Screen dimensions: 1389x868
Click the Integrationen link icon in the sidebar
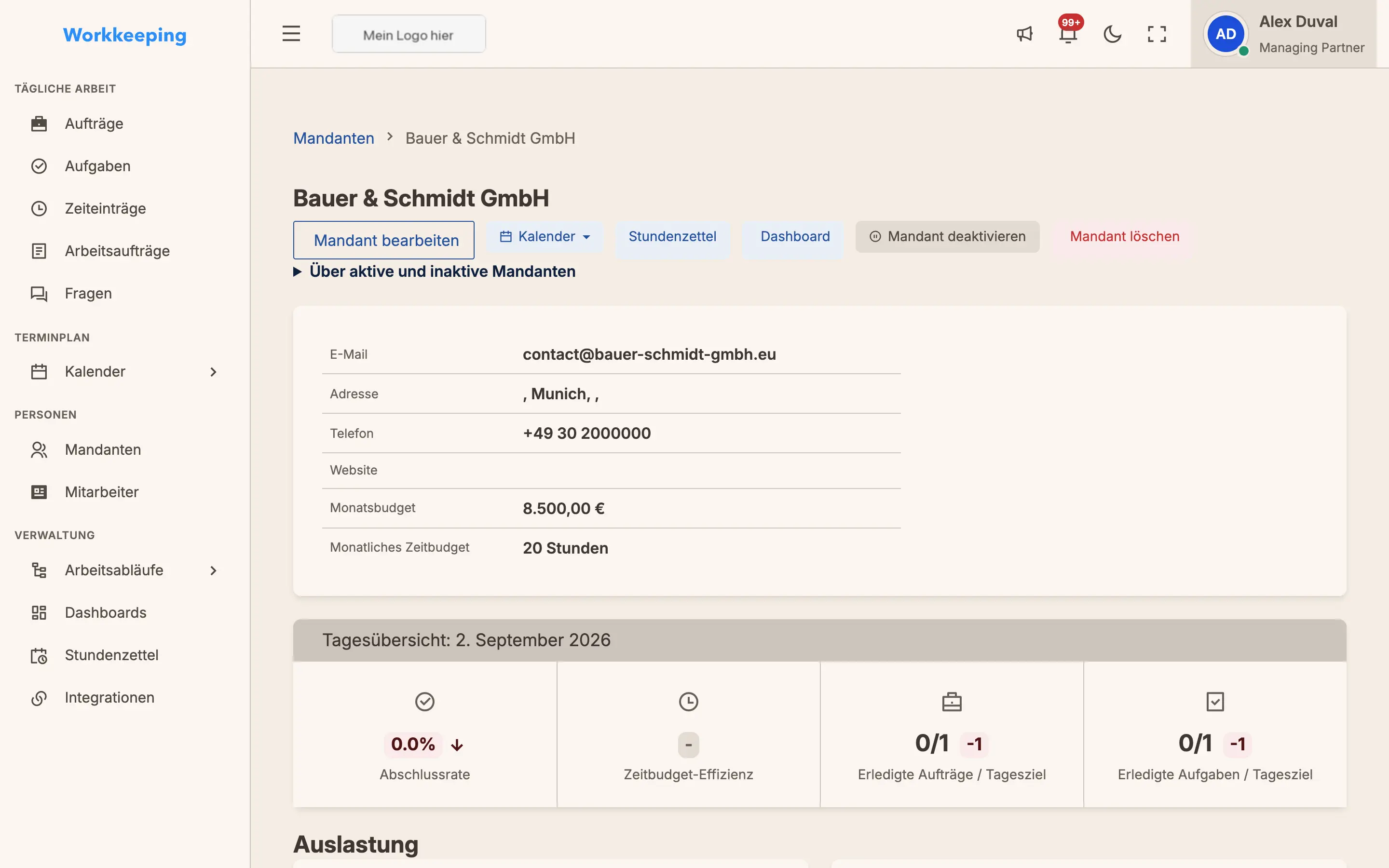[39, 697]
